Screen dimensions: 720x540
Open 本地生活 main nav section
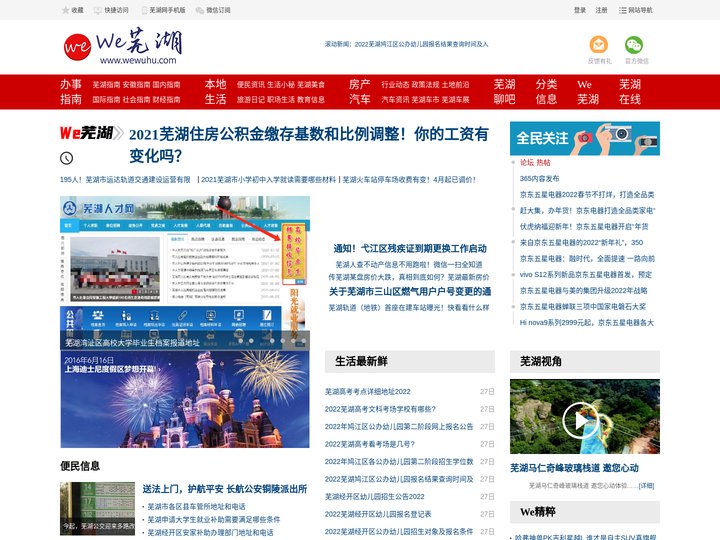pyautogui.click(x=215, y=92)
